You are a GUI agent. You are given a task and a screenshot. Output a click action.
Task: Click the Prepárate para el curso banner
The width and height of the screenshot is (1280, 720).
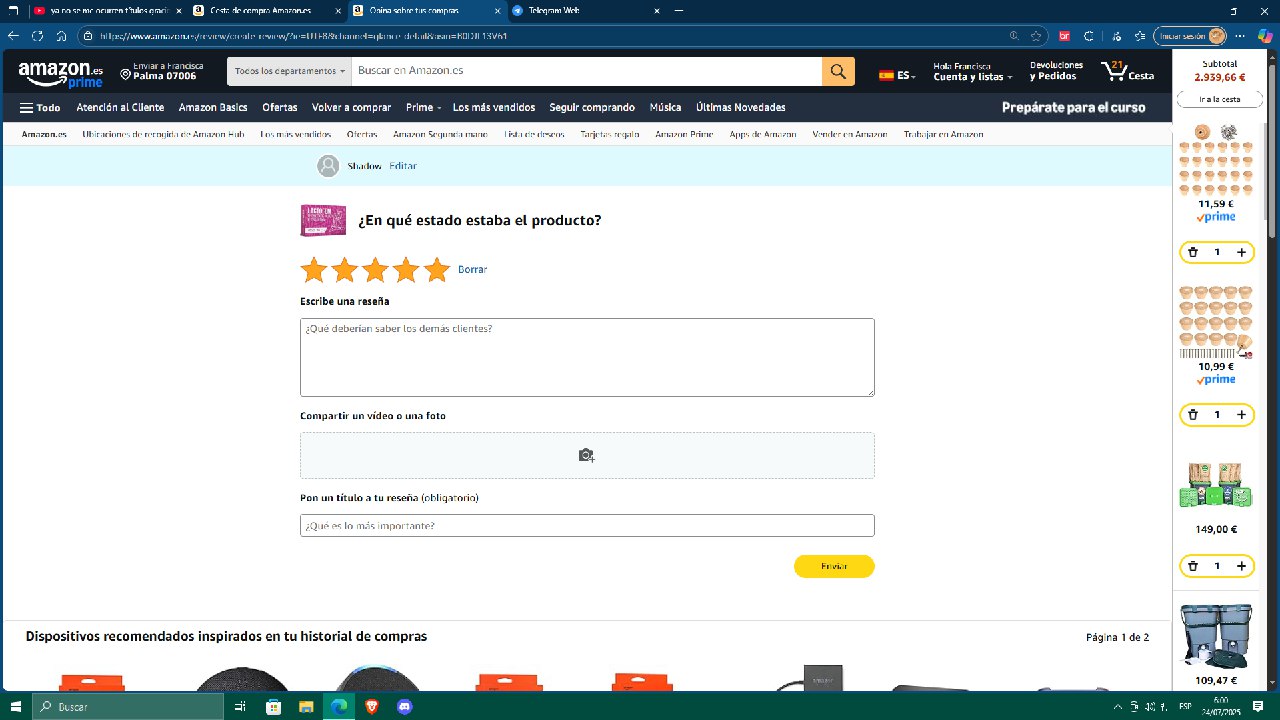coord(1074,107)
